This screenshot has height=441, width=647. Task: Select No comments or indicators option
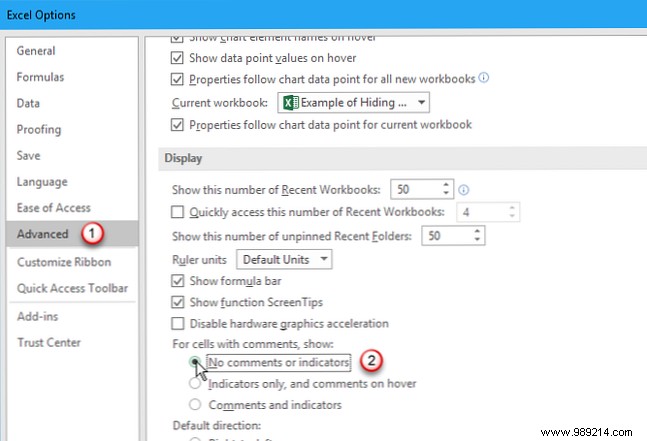click(195, 362)
